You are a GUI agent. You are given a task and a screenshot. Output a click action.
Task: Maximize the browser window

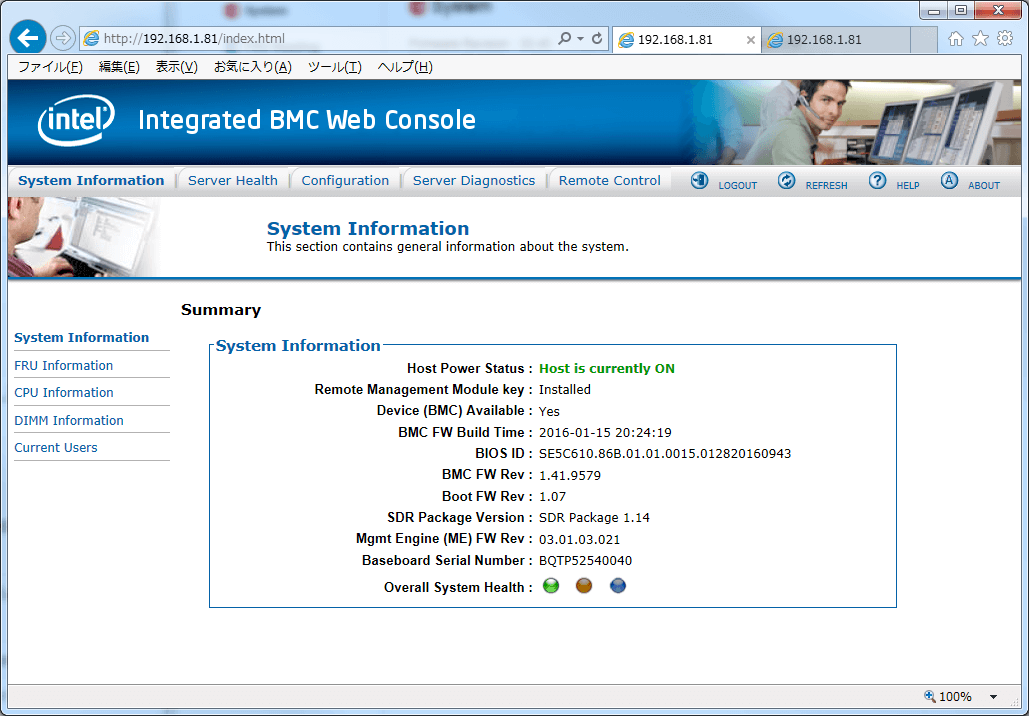960,11
